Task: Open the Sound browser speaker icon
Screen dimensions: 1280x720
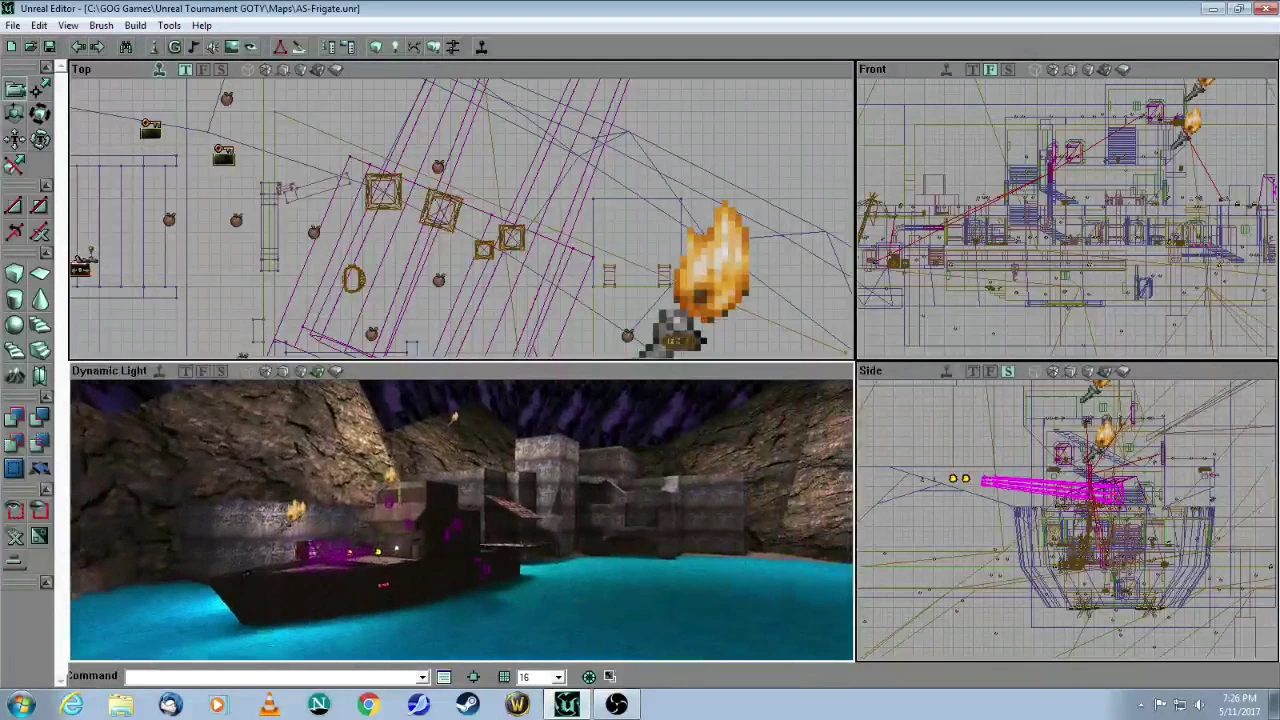Action: click(x=212, y=47)
